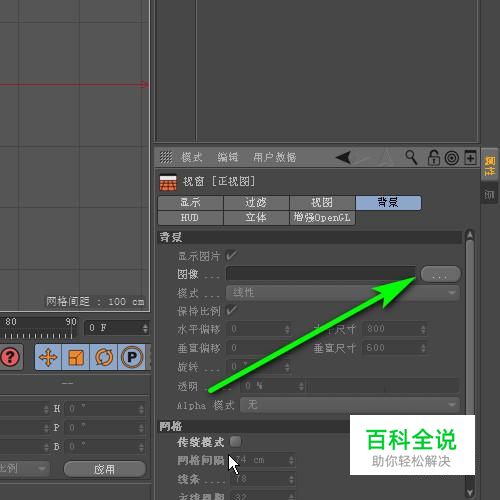Click the 网格 section header
This screenshot has width=500, height=500.
pyautogui.click(x=254, y=426)
